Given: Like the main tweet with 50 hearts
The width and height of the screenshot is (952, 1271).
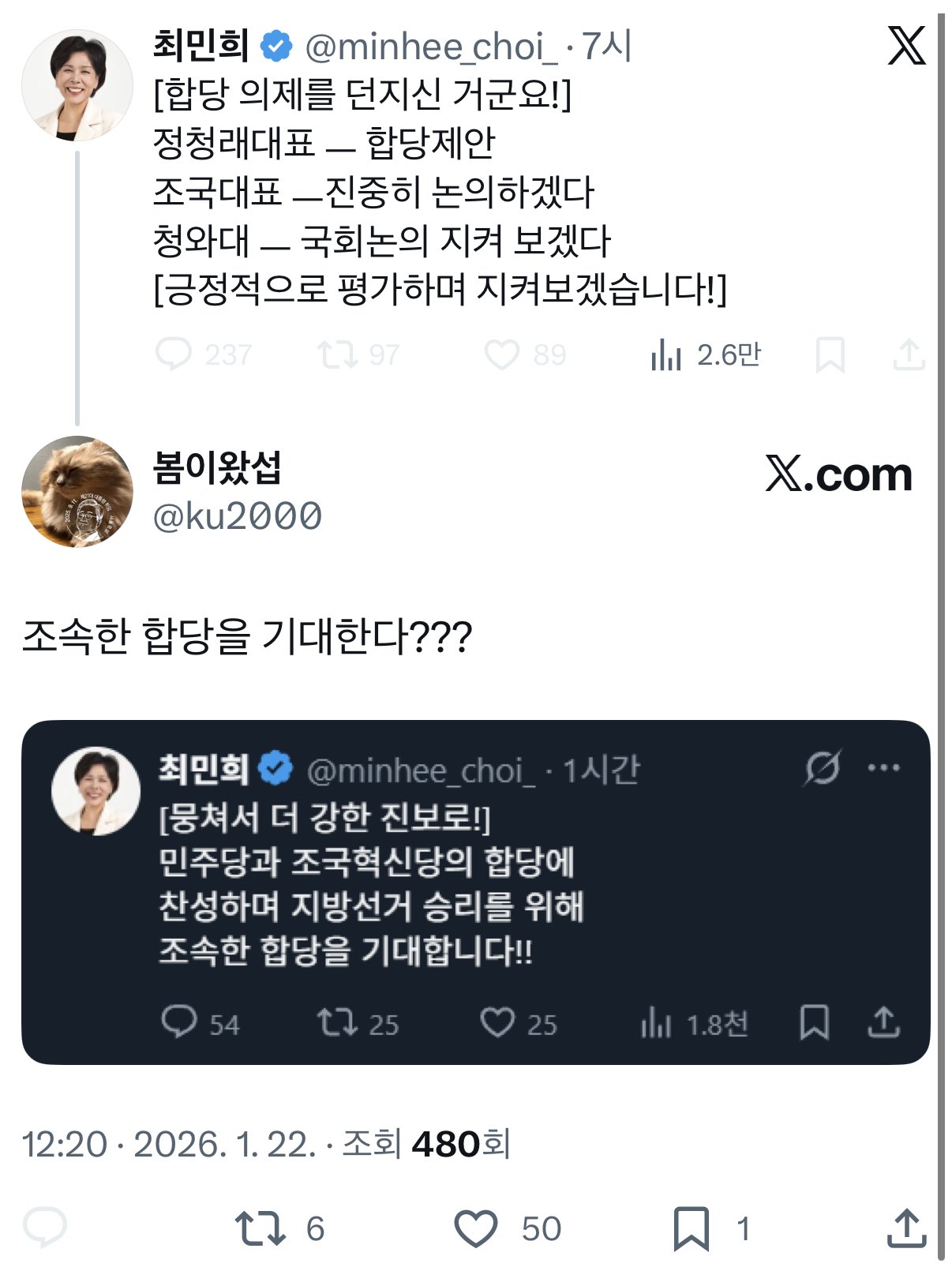Looking at the screenshot, I should [x=476, y=1228].
